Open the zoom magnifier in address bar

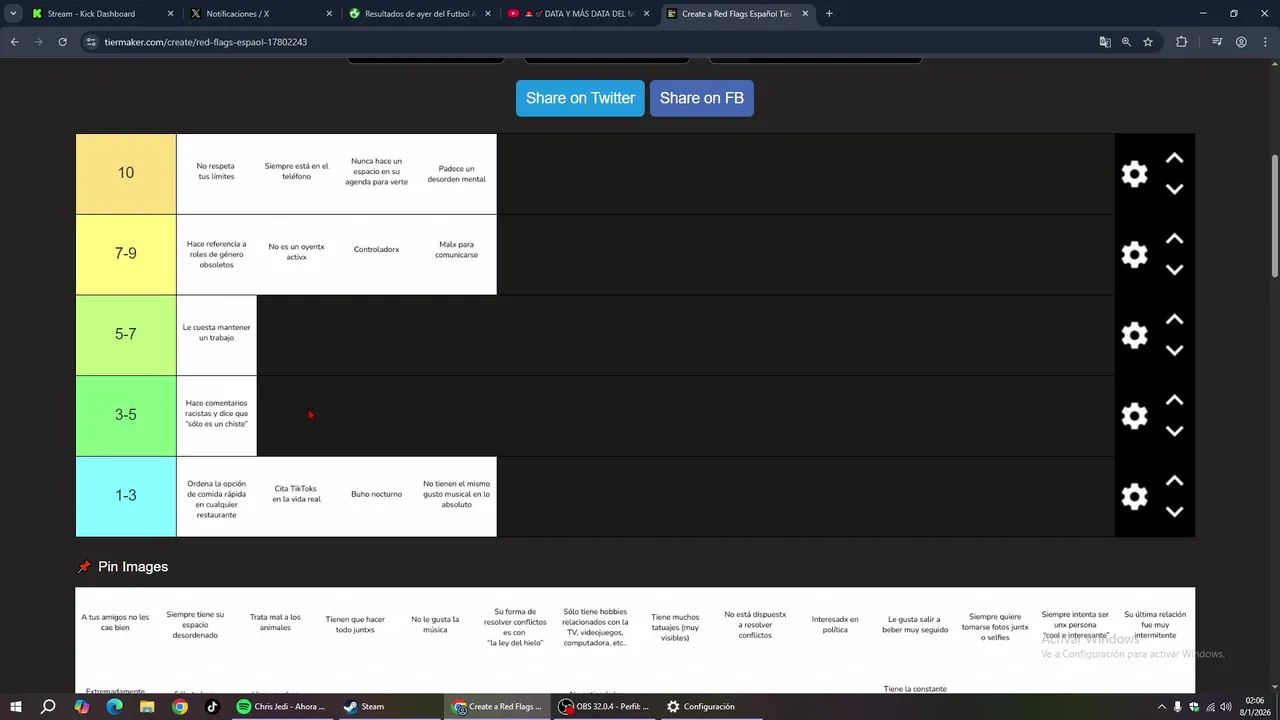[x=1126, y=42]
